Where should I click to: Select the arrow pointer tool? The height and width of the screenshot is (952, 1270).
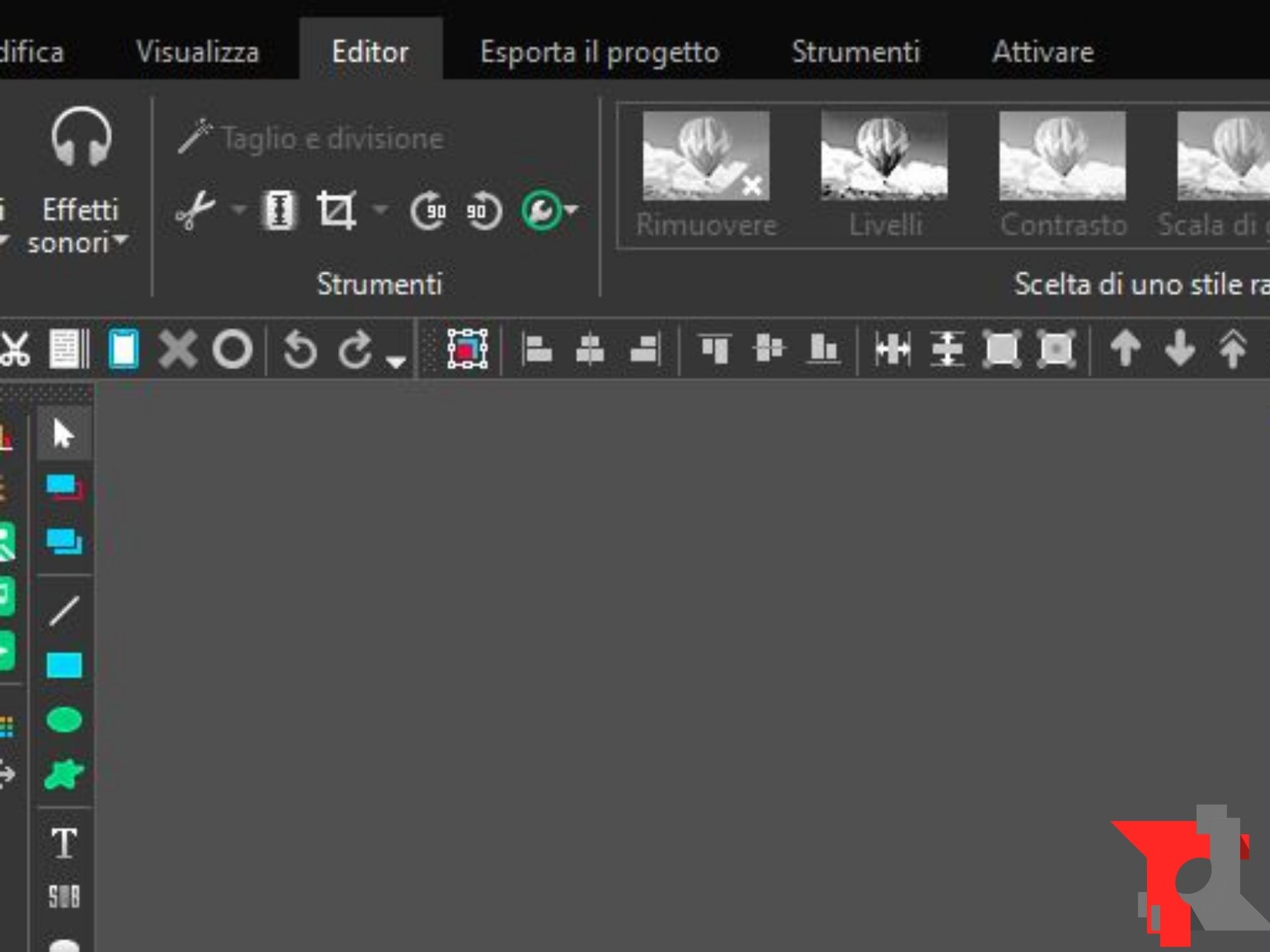pos(63,434)
